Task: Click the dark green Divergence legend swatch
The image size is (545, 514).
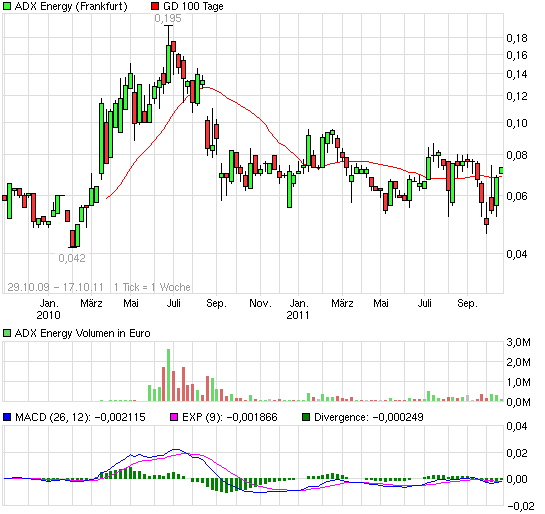Action: (306, 417)
